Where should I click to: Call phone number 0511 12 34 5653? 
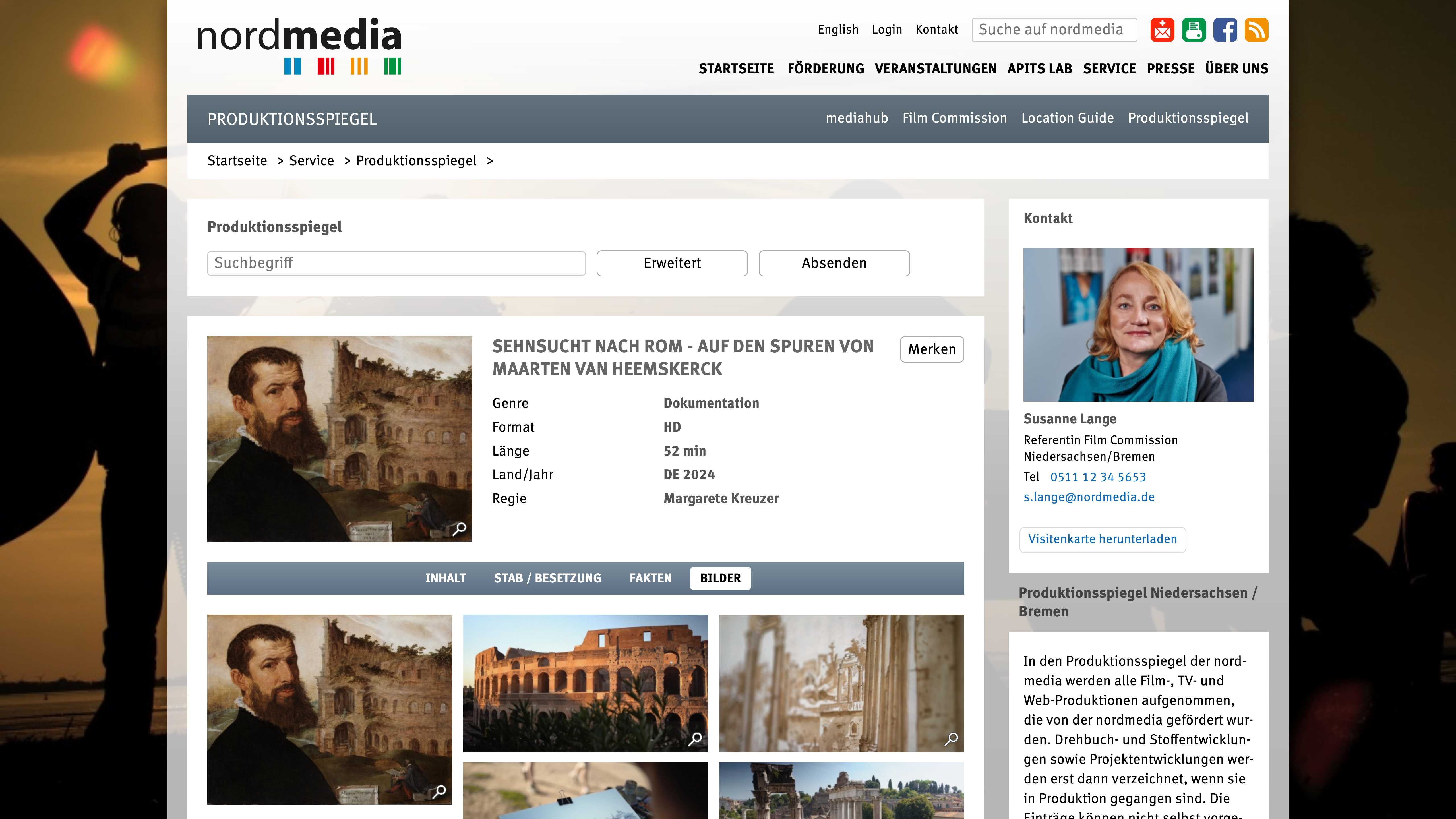tap(1098, 477)
